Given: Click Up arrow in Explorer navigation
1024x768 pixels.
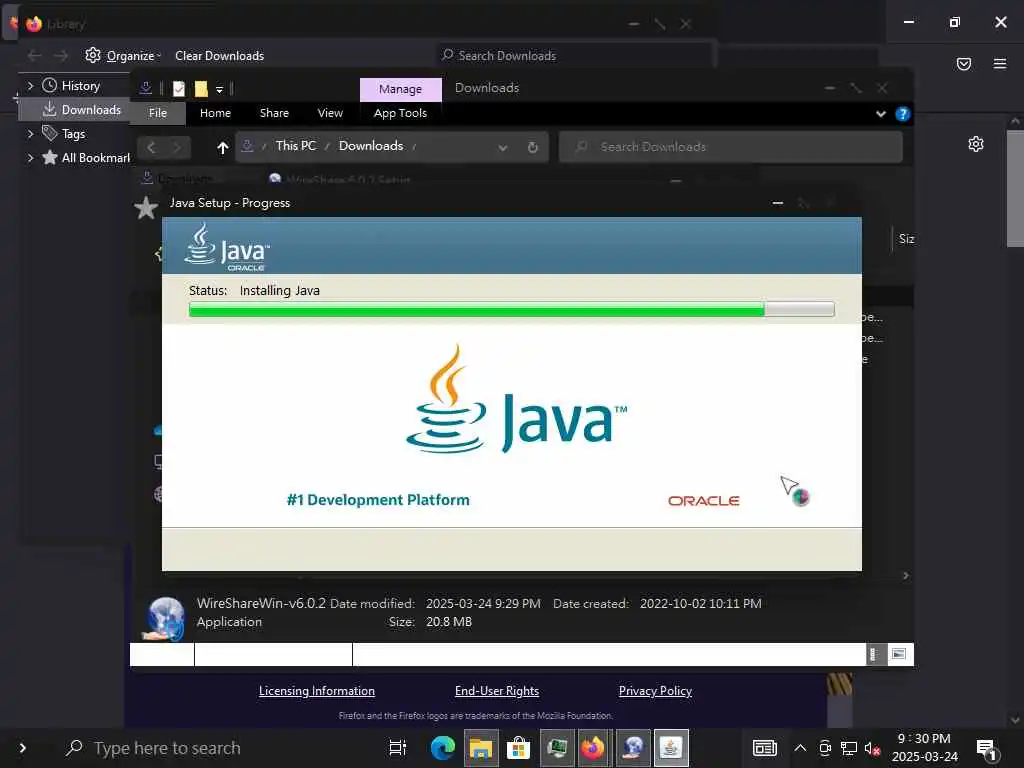Looking at the screenshot, I should click(223, 148).
